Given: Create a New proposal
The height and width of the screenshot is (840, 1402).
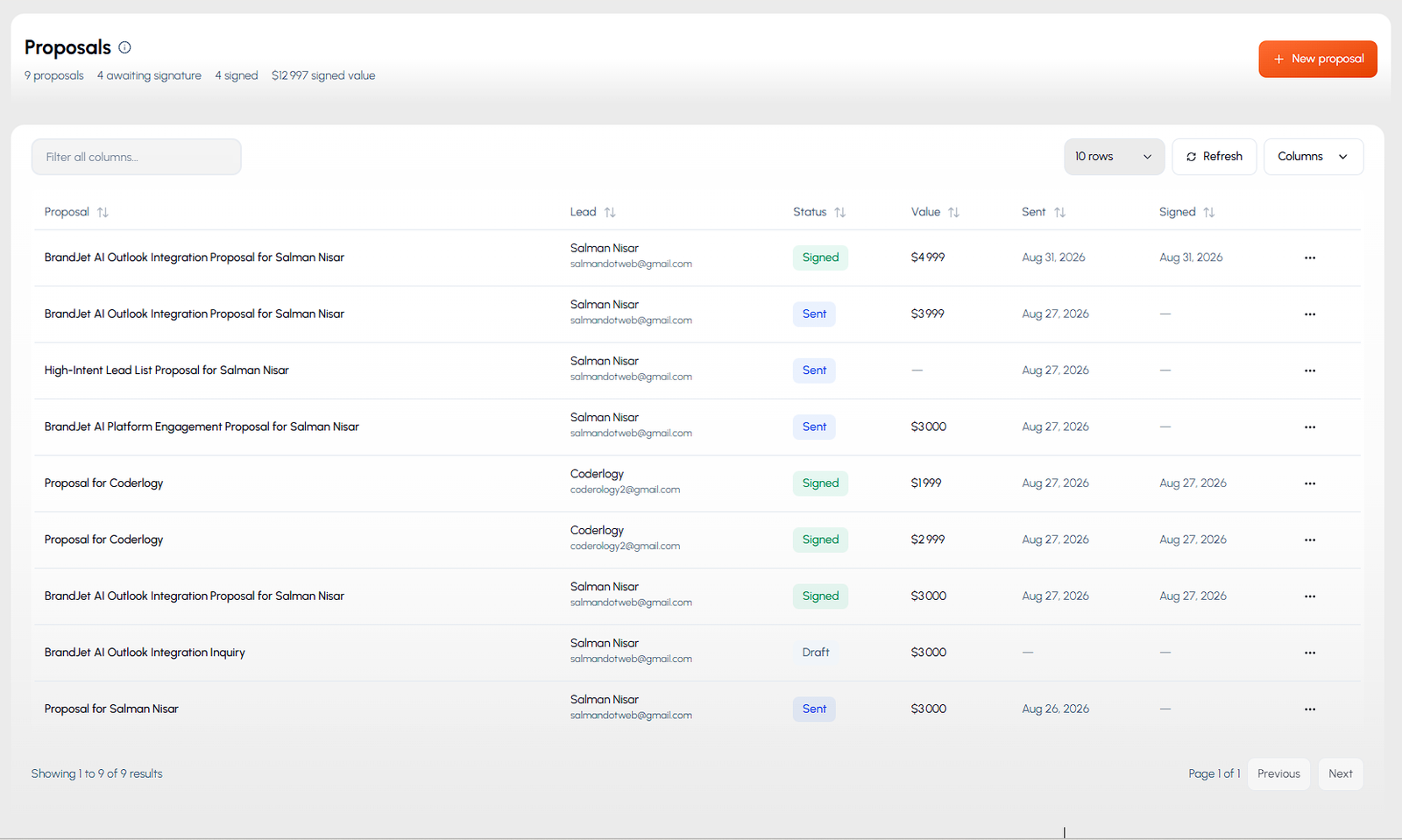Looking at the screenshot, I should pyautogui.click(x=1318, y=59).
